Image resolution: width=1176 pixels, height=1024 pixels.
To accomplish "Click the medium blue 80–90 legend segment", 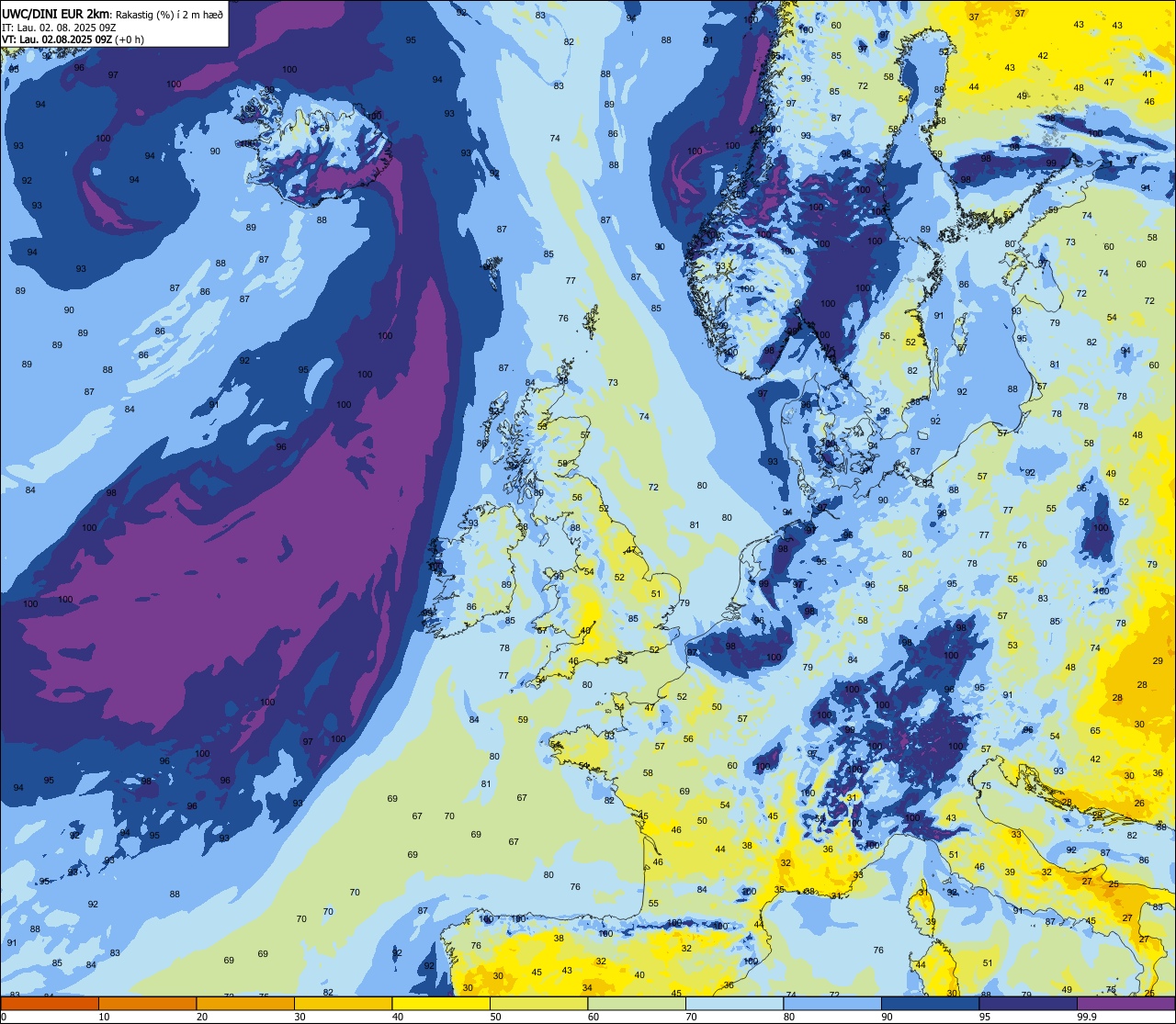I will [x=832, y=1003].
